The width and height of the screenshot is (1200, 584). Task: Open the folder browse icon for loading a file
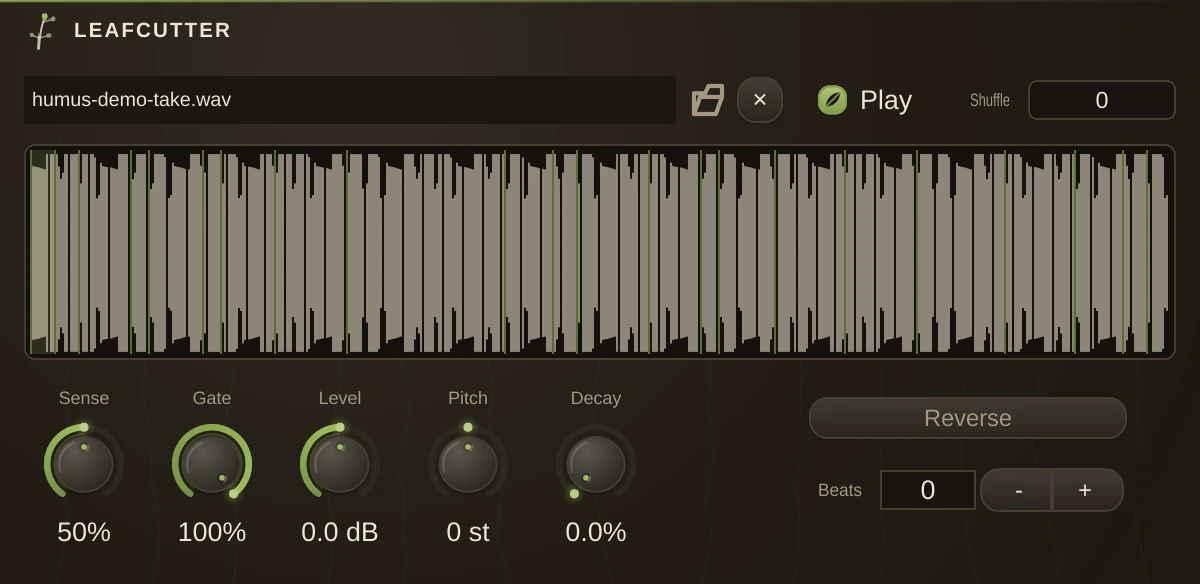click(708, 100)
